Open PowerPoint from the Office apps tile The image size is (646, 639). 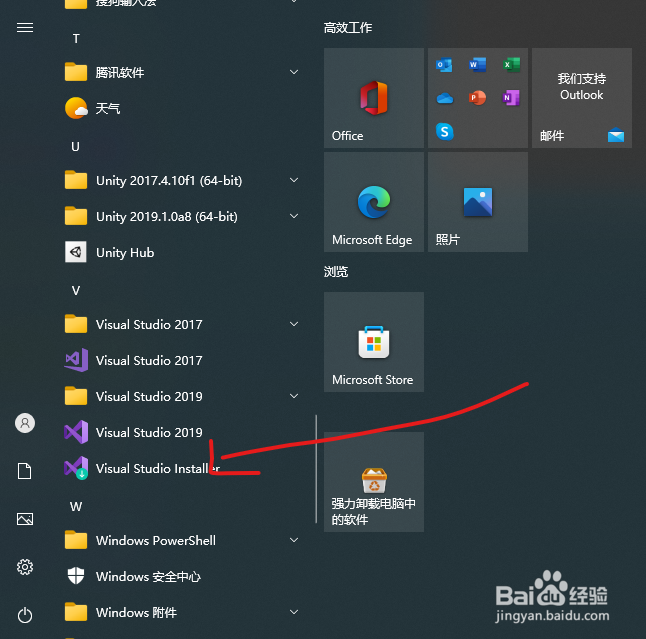pyautogui.click(x=477, y=98)
